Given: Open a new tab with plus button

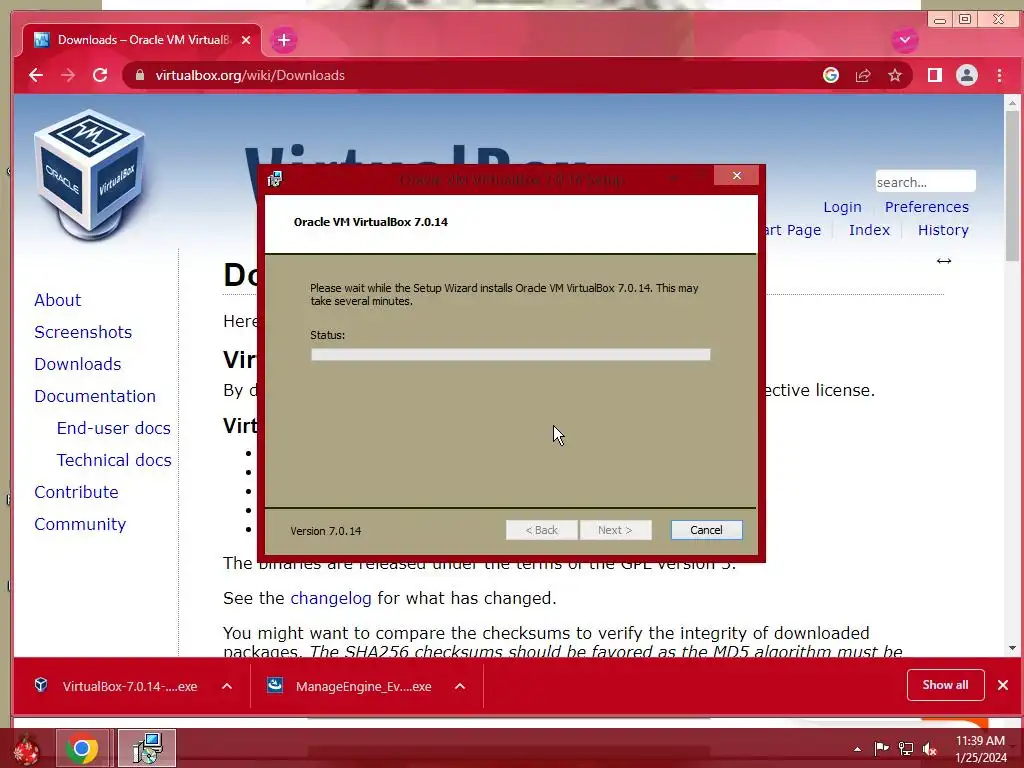Looking at the screenshot, I should pyautogui.click(x=283, y=40).
